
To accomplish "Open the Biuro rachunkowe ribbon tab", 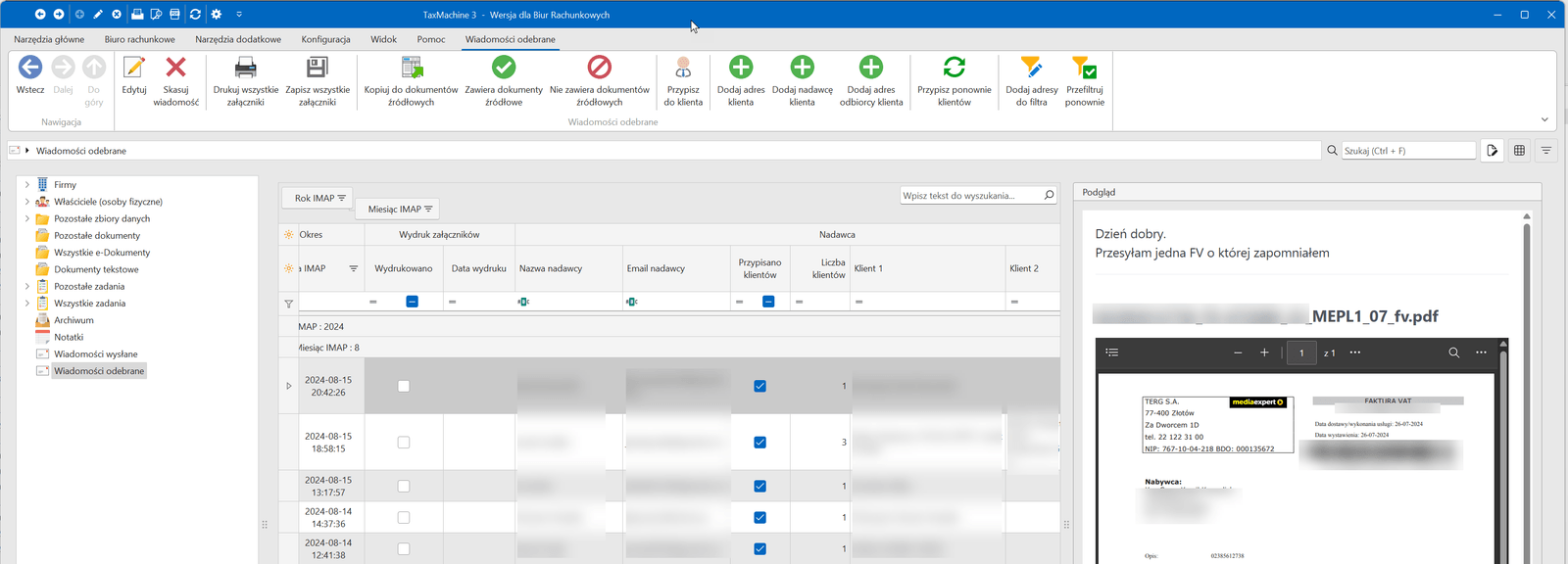I will point(139,39).
